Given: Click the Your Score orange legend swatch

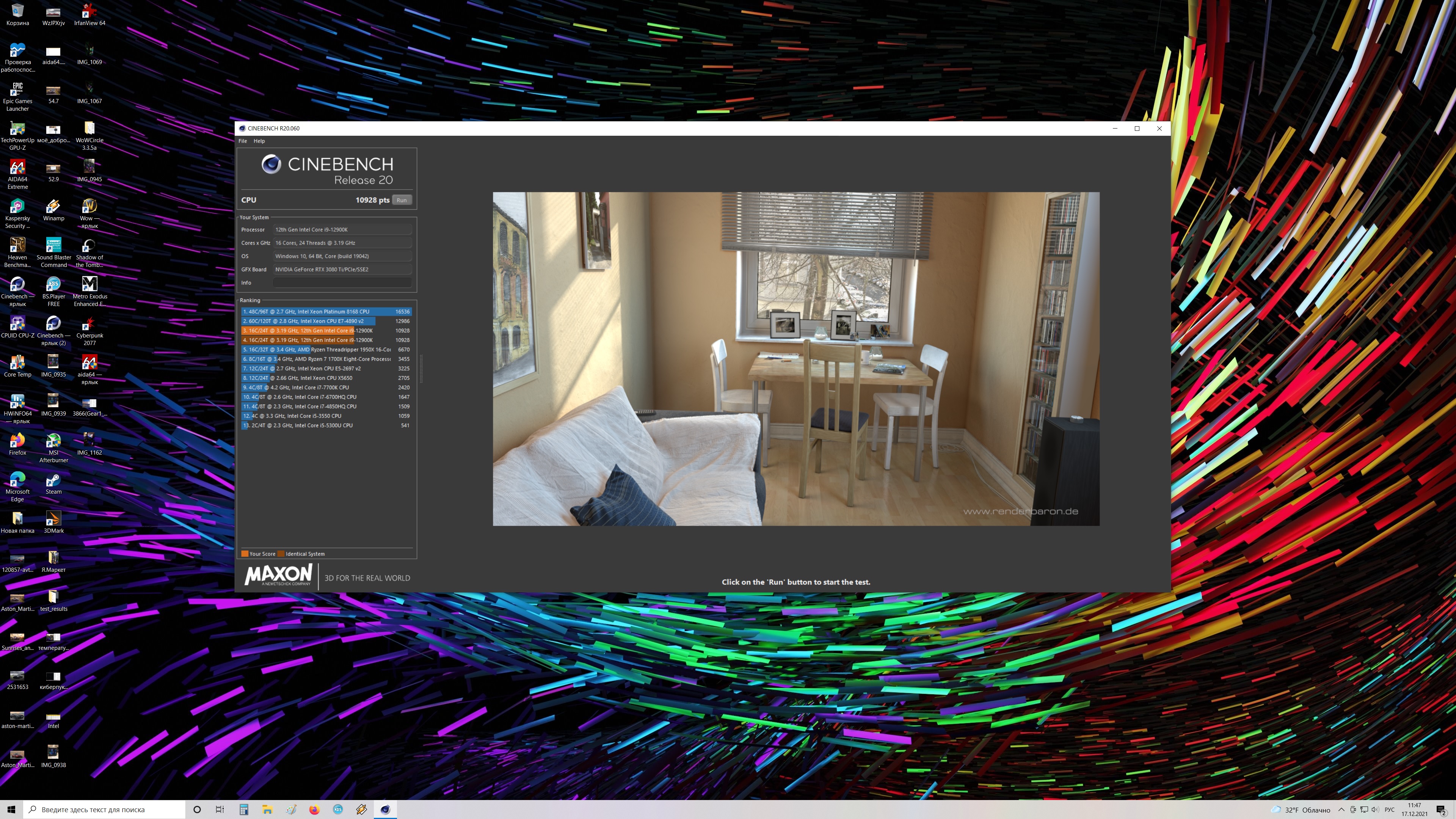Looking at the screenshot, I should 245,554.
